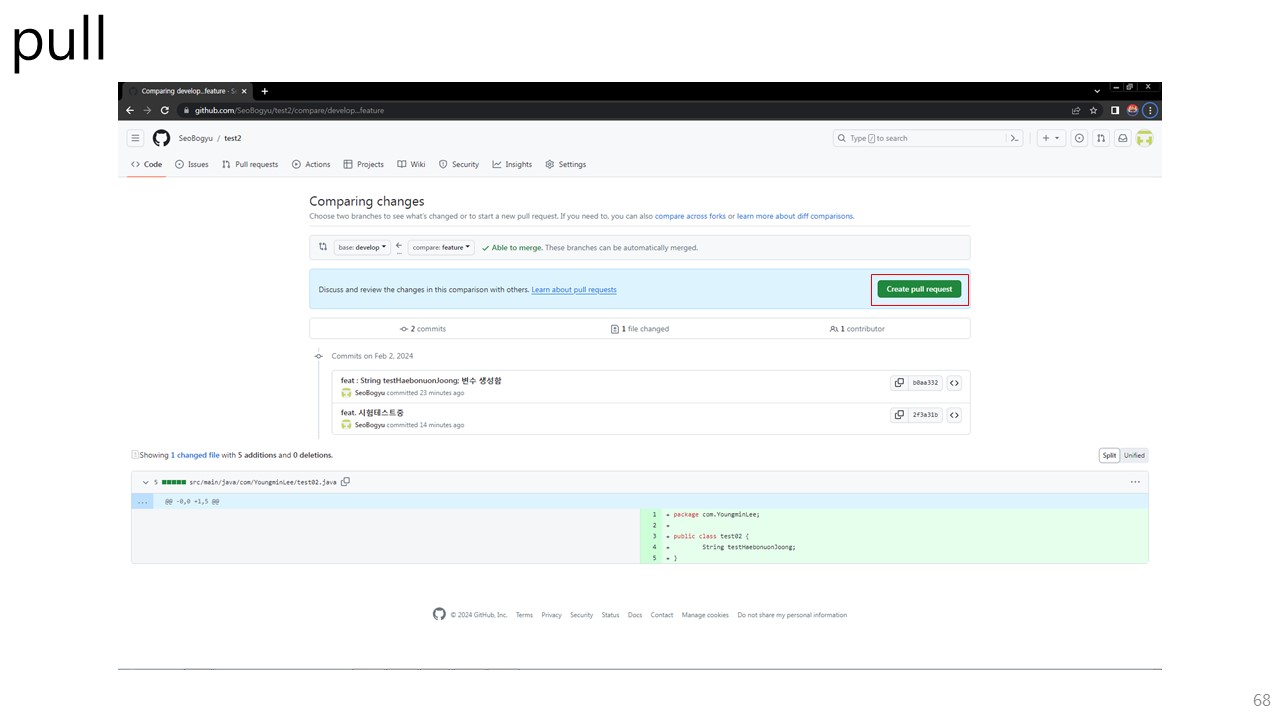Click the browser address bar URL
Viewport: 1280px width, 720px height.
coord(289,110)
